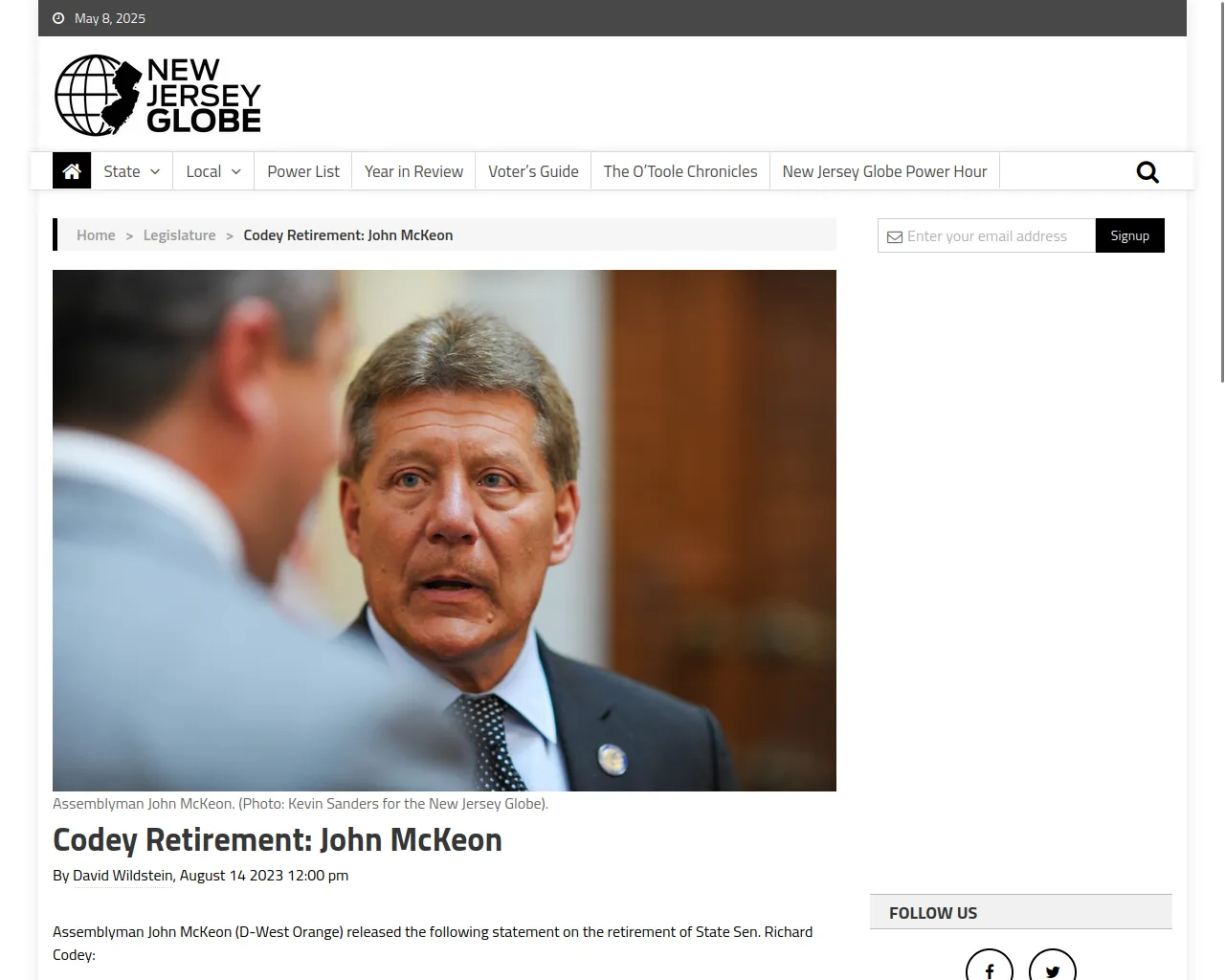This screenshot has width=1225, height=980.
Task: Click envelope icon in email field
Action: click(895, 236)
